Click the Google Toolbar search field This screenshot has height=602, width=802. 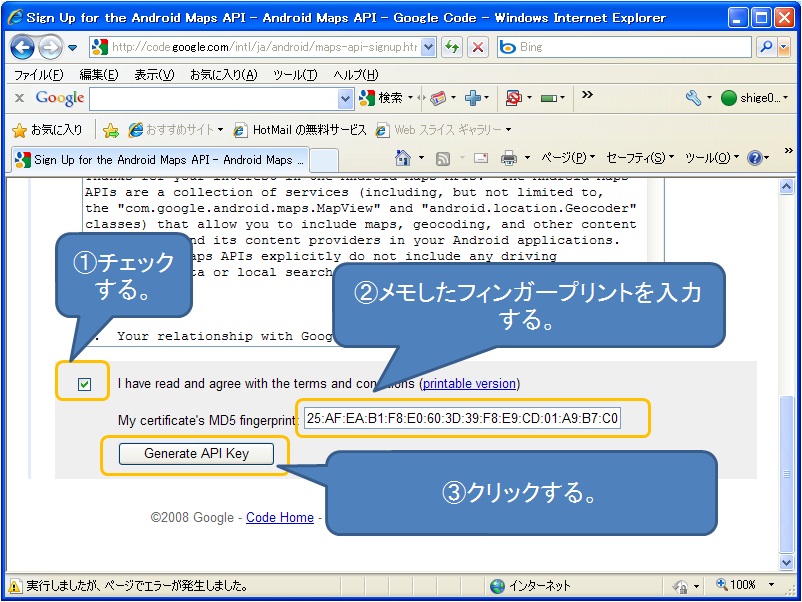(x=214, y=98)
